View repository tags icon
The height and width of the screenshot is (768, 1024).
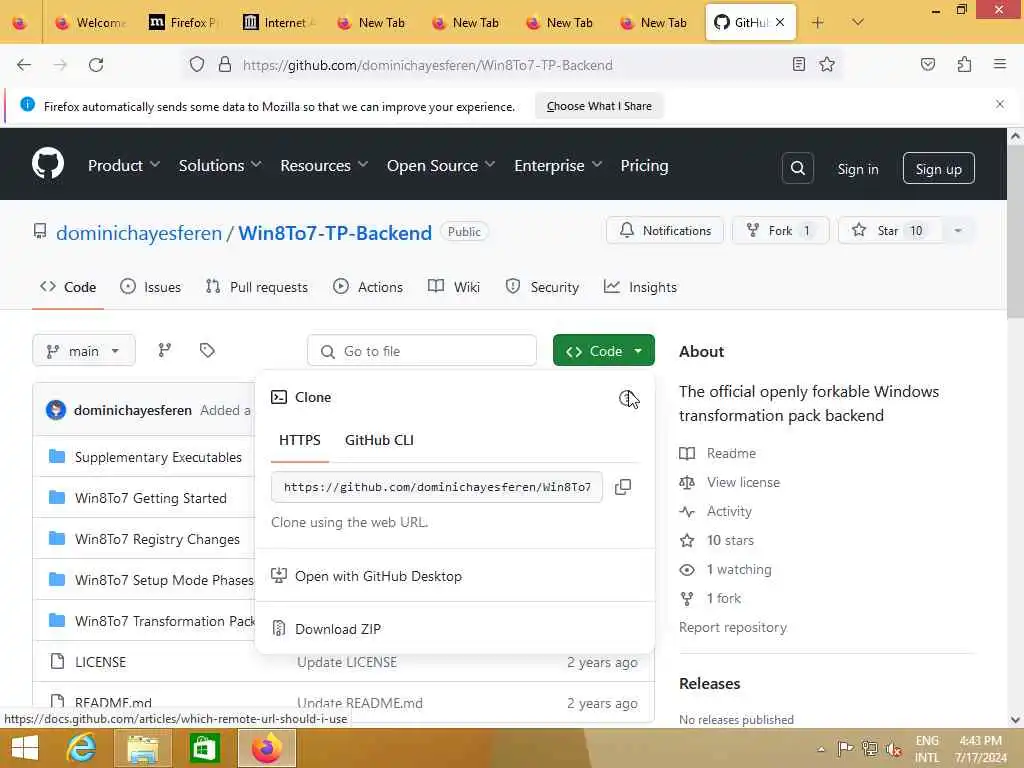(207, 351)
